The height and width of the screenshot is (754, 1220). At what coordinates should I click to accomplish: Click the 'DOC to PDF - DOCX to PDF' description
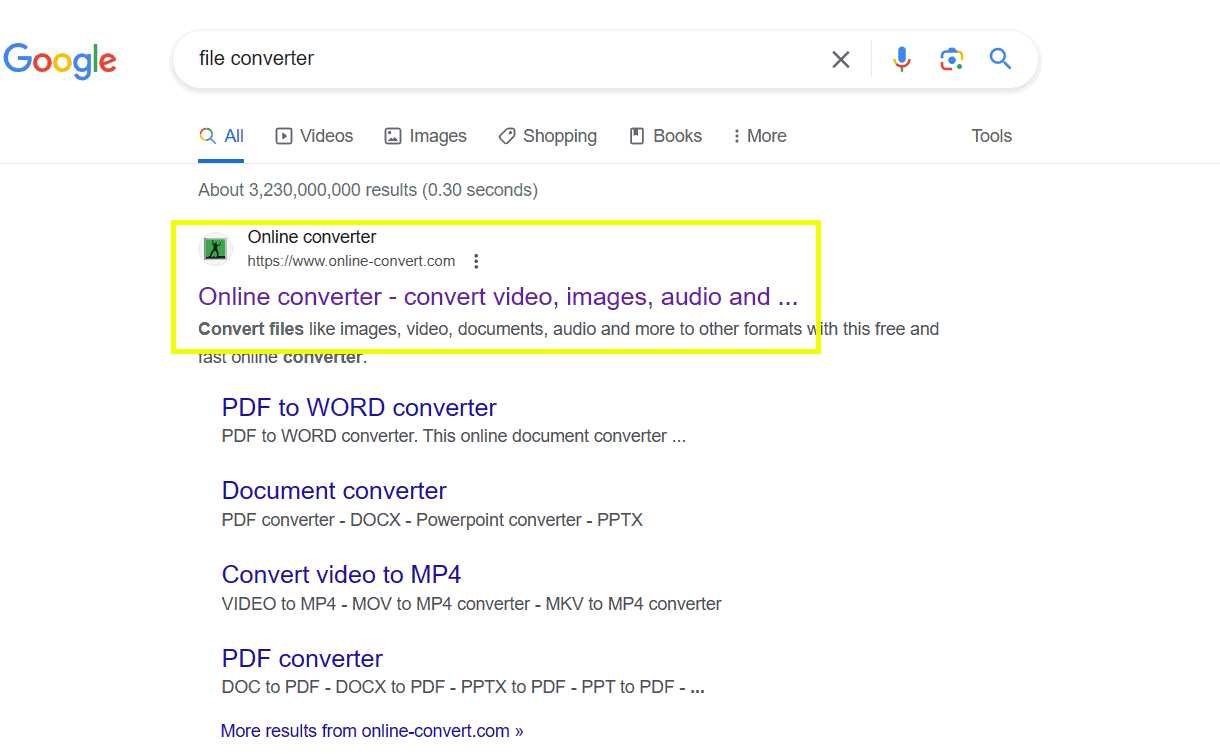(463, 688)
